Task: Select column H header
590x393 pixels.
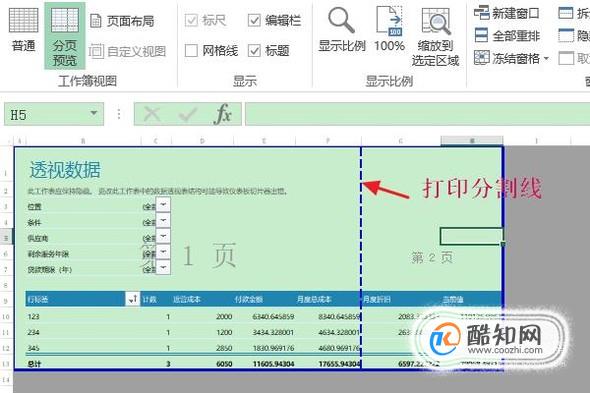Action: click(472, 141)
